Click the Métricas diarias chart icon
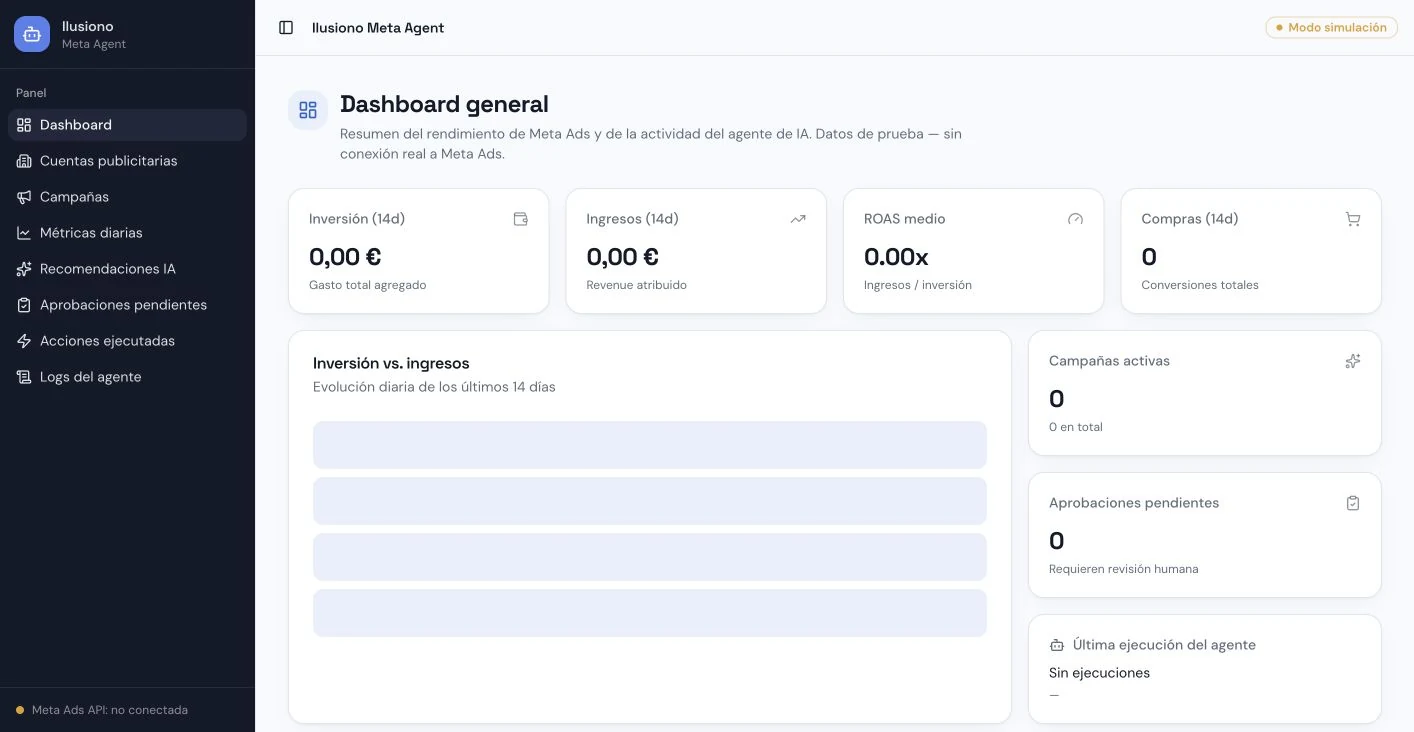The image size is (1414, 732). click(x=24, y=233)
